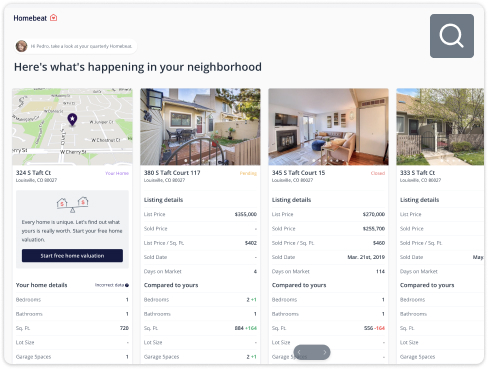Click the 324 S Taft Ct address
Image resolution: width=488 pixels, height=370 pixels.
(33, 173)
